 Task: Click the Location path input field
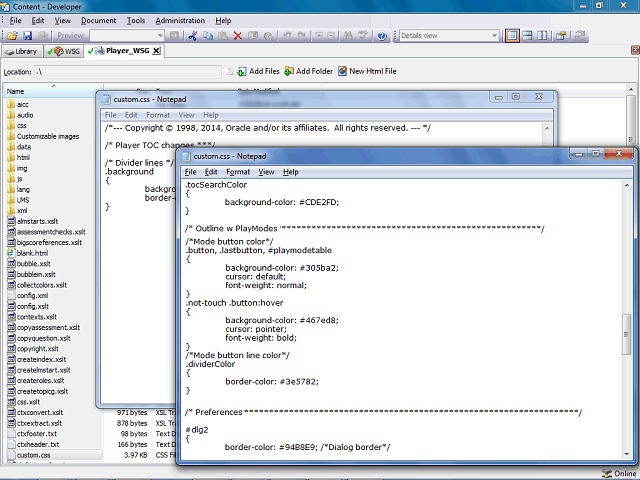[128, 72]
